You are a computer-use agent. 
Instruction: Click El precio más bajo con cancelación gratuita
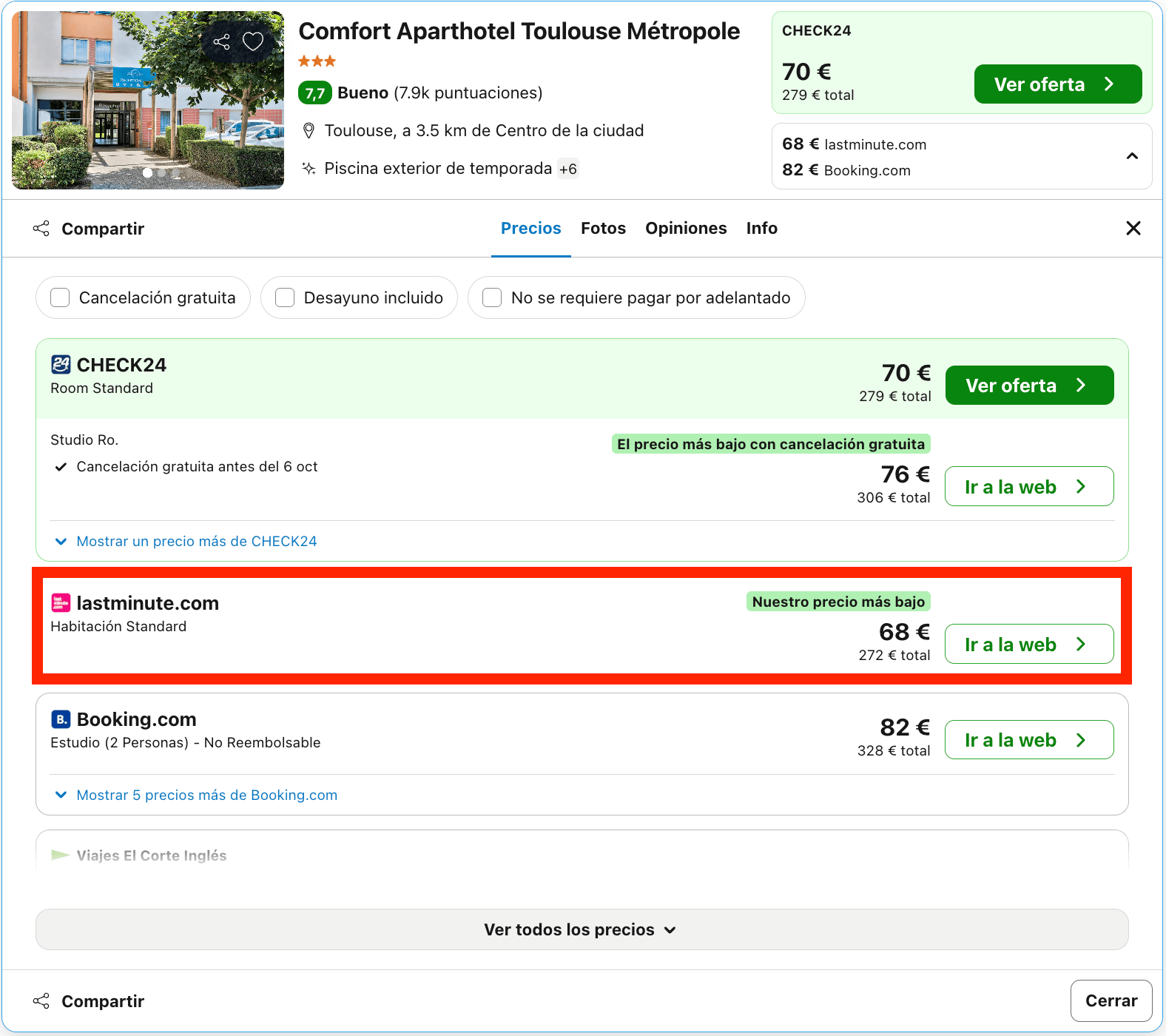pos(771,444)
